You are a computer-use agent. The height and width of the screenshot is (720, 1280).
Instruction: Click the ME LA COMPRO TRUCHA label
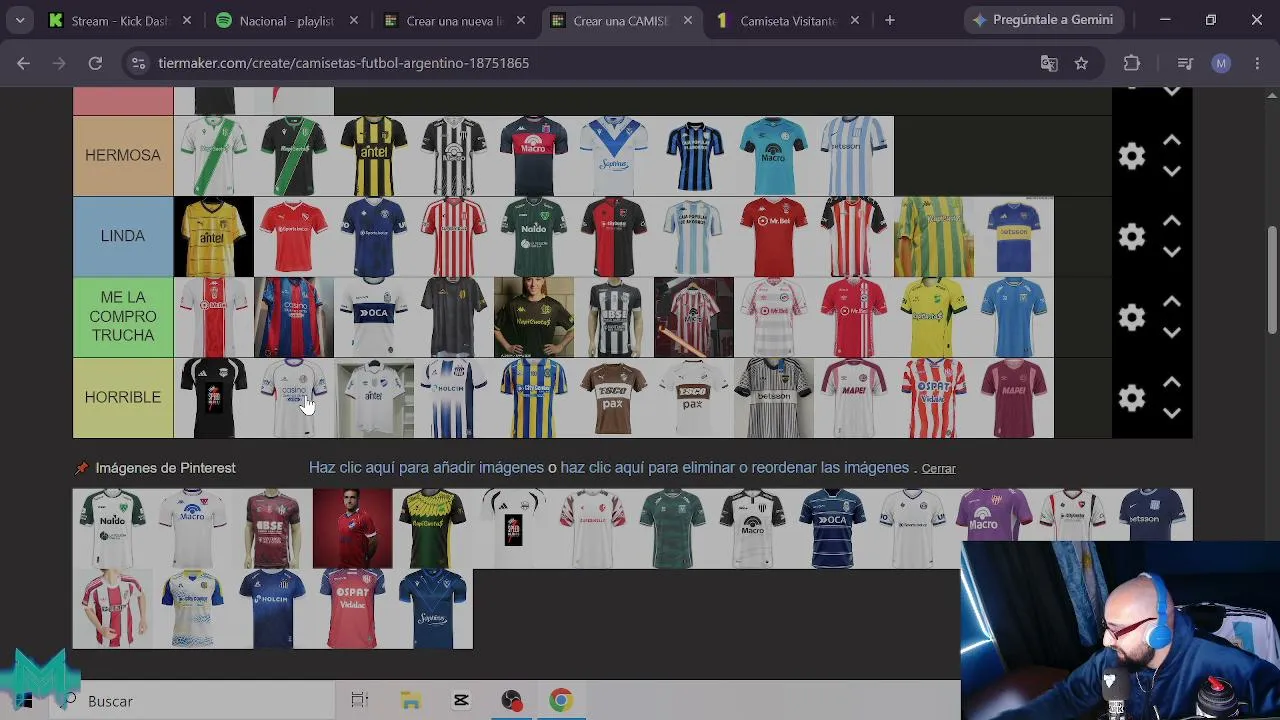[x=123, y=317]
